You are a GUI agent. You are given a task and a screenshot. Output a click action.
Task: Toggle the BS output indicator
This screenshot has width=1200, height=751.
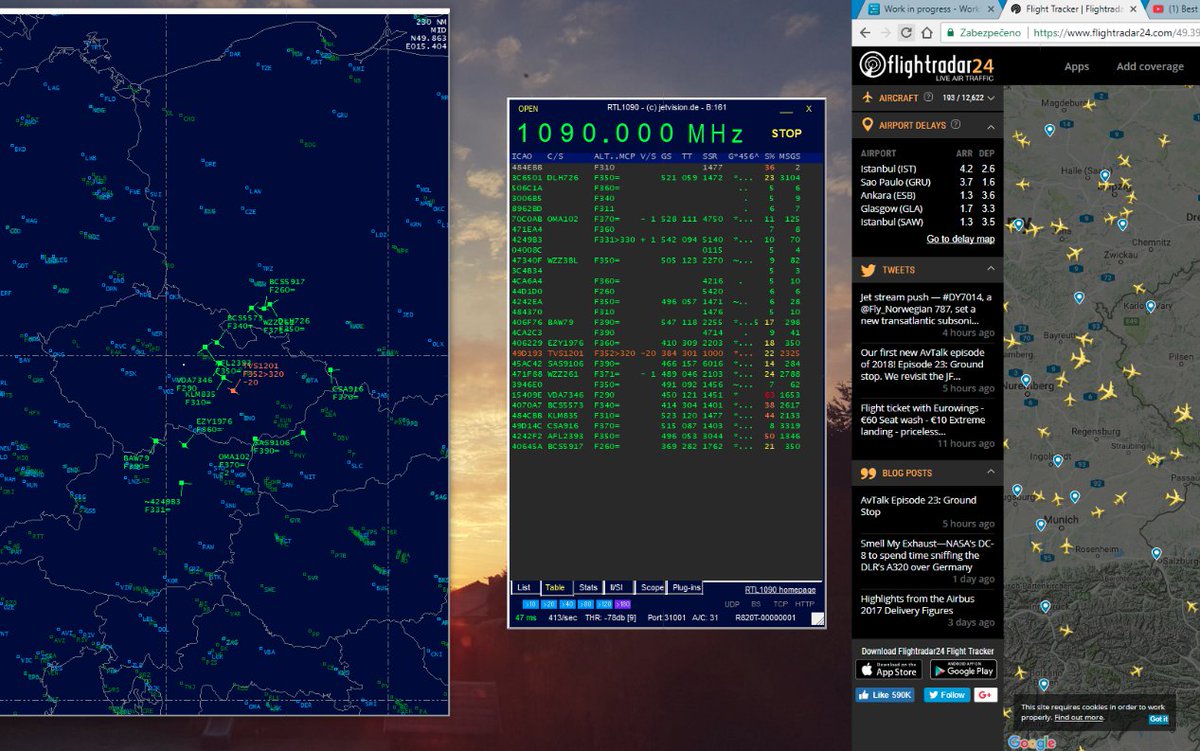point(756,604)
